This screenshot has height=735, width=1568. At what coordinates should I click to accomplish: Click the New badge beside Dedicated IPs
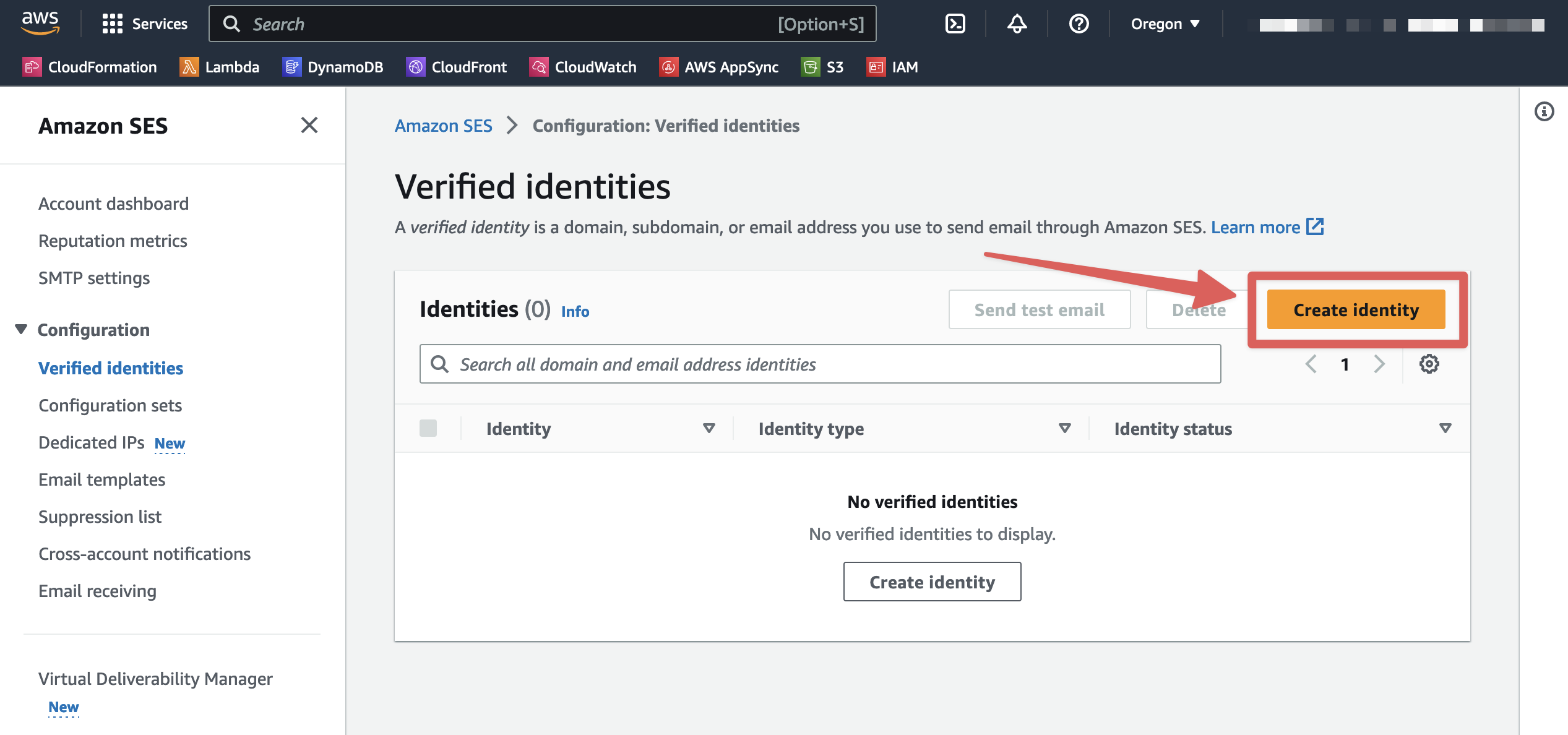pos(170,443)
